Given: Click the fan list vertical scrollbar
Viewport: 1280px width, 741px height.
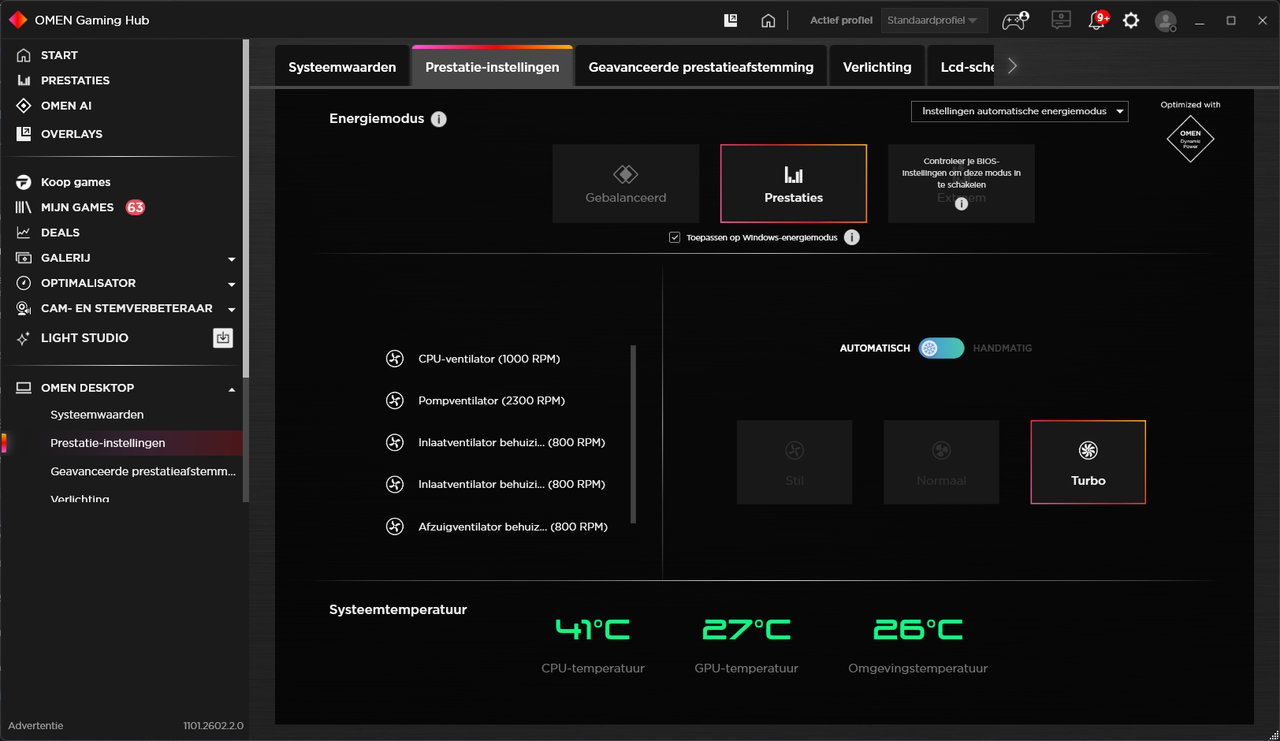Looking at the screenshot, I should tap(633, 434).
